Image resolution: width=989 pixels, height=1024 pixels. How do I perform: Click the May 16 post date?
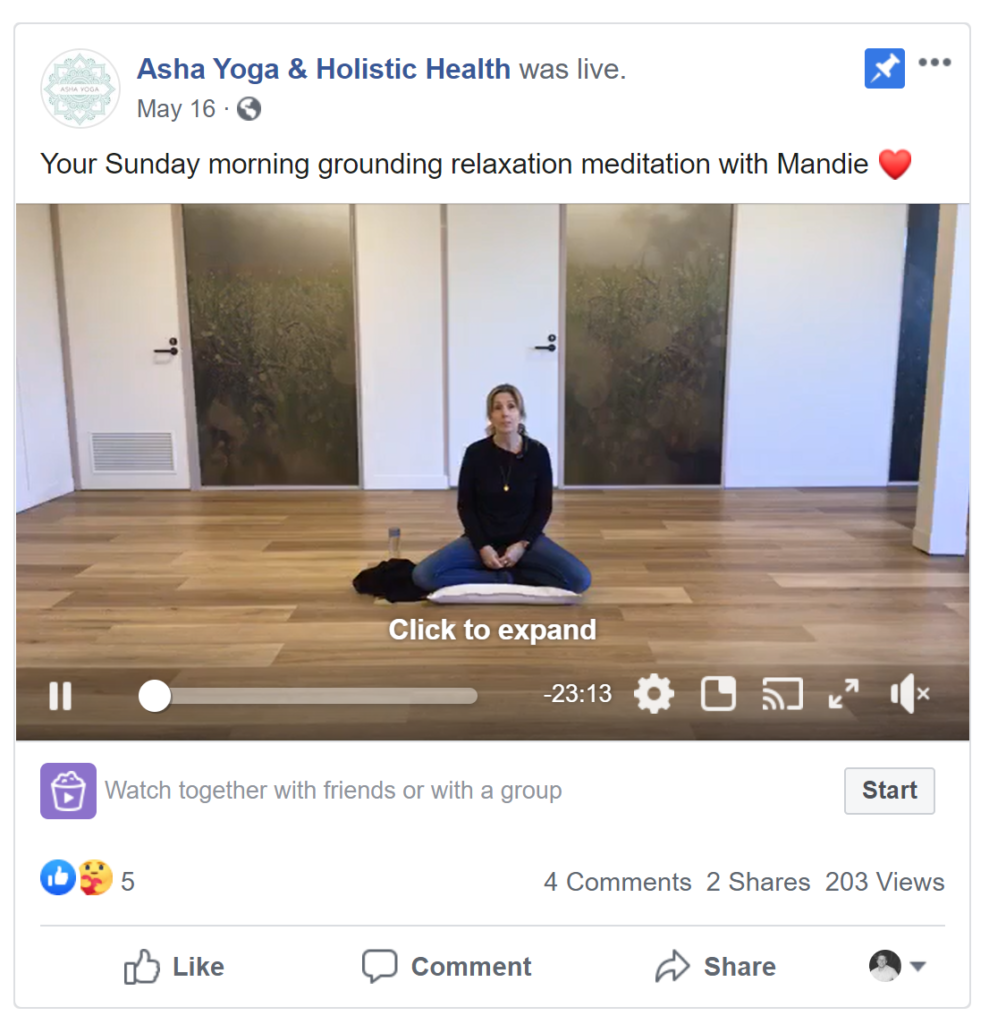pos(176,109)
